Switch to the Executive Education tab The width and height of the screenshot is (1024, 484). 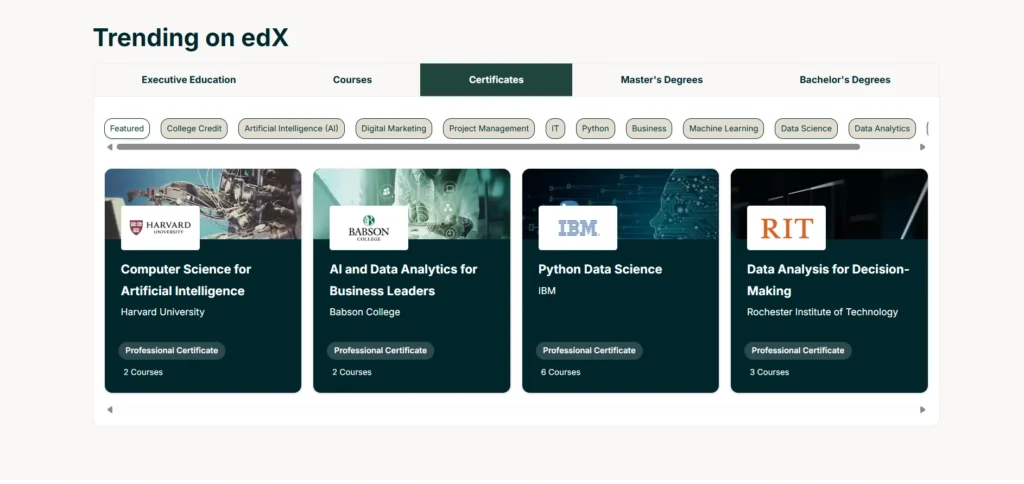pyautogui.click(x=188, y=80)
